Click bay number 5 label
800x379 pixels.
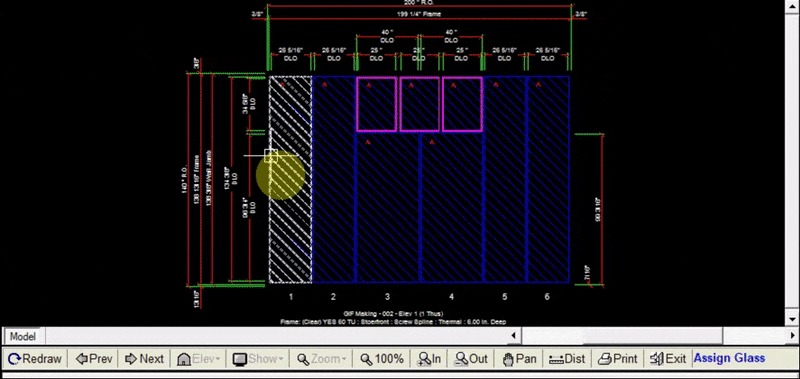point(505,297)
